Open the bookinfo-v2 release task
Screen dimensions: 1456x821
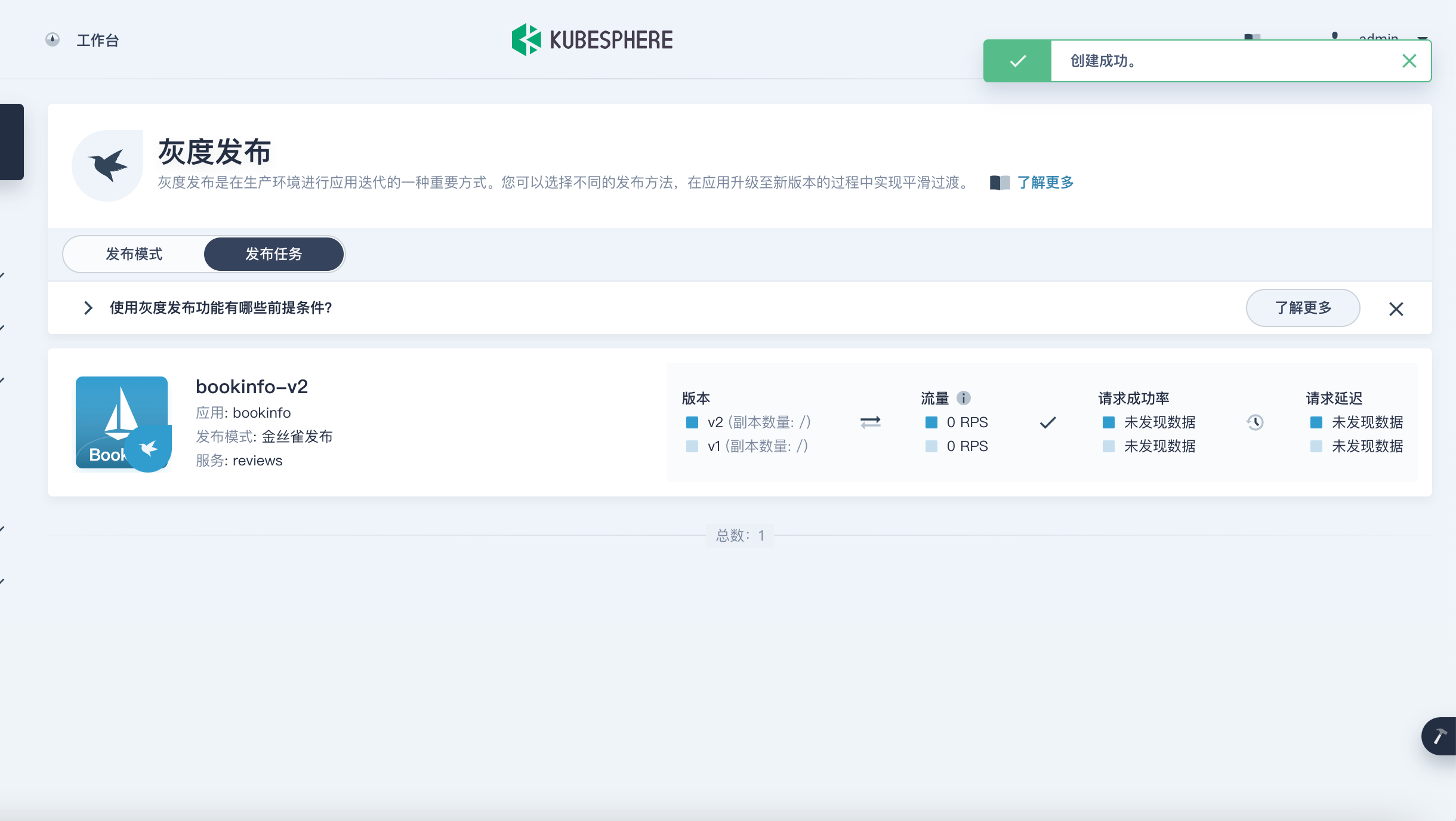pyautogui.click(x=252, y=387)
